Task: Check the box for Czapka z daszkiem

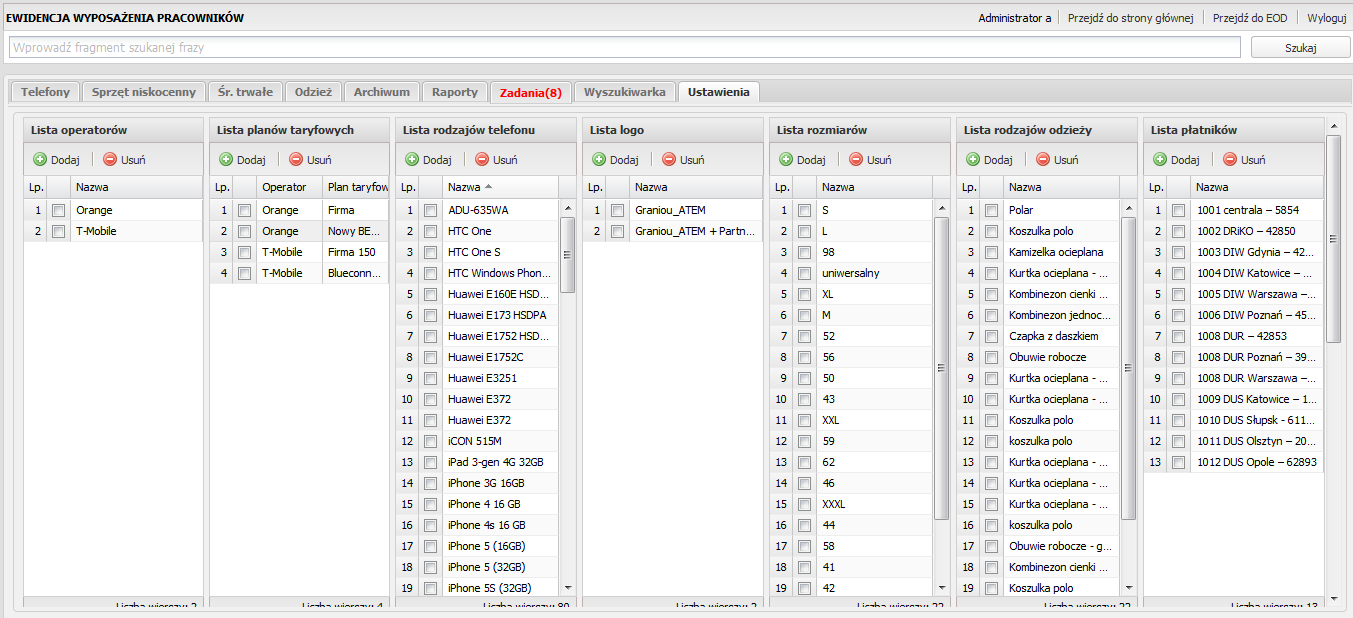Action: [x=991, y=336]
